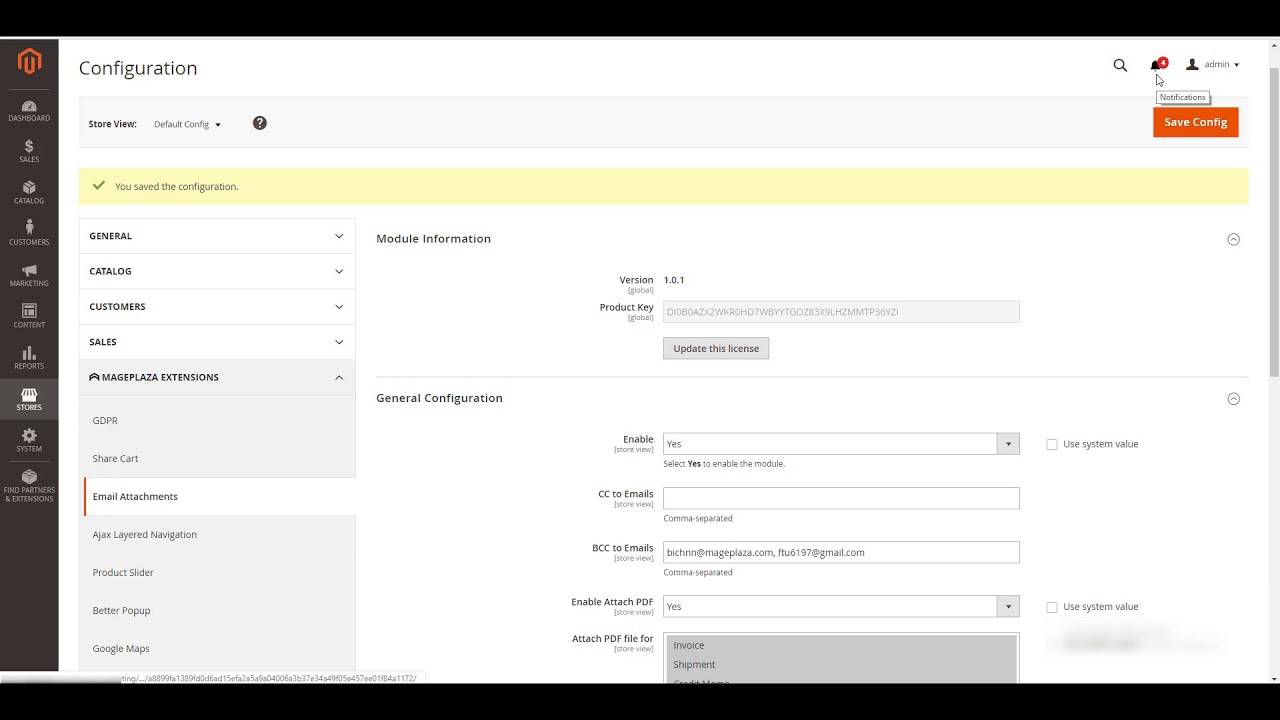Expand the Sales configuration section
1280x720 pixels.
pos(217,342)
